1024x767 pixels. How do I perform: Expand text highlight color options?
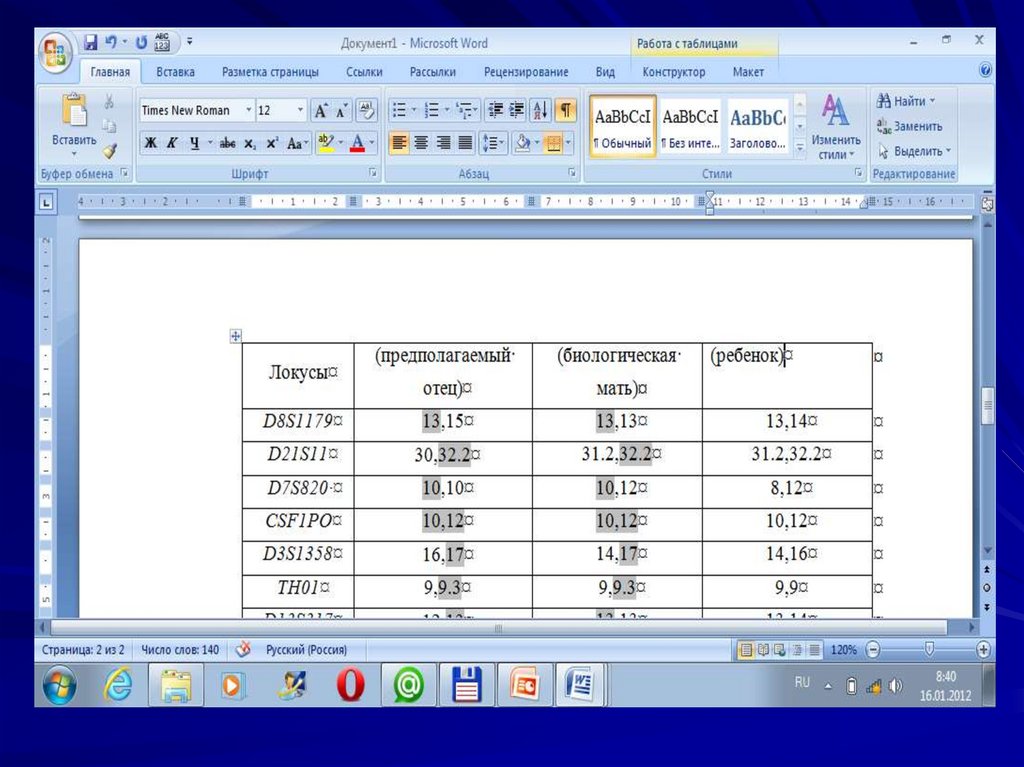340,142
